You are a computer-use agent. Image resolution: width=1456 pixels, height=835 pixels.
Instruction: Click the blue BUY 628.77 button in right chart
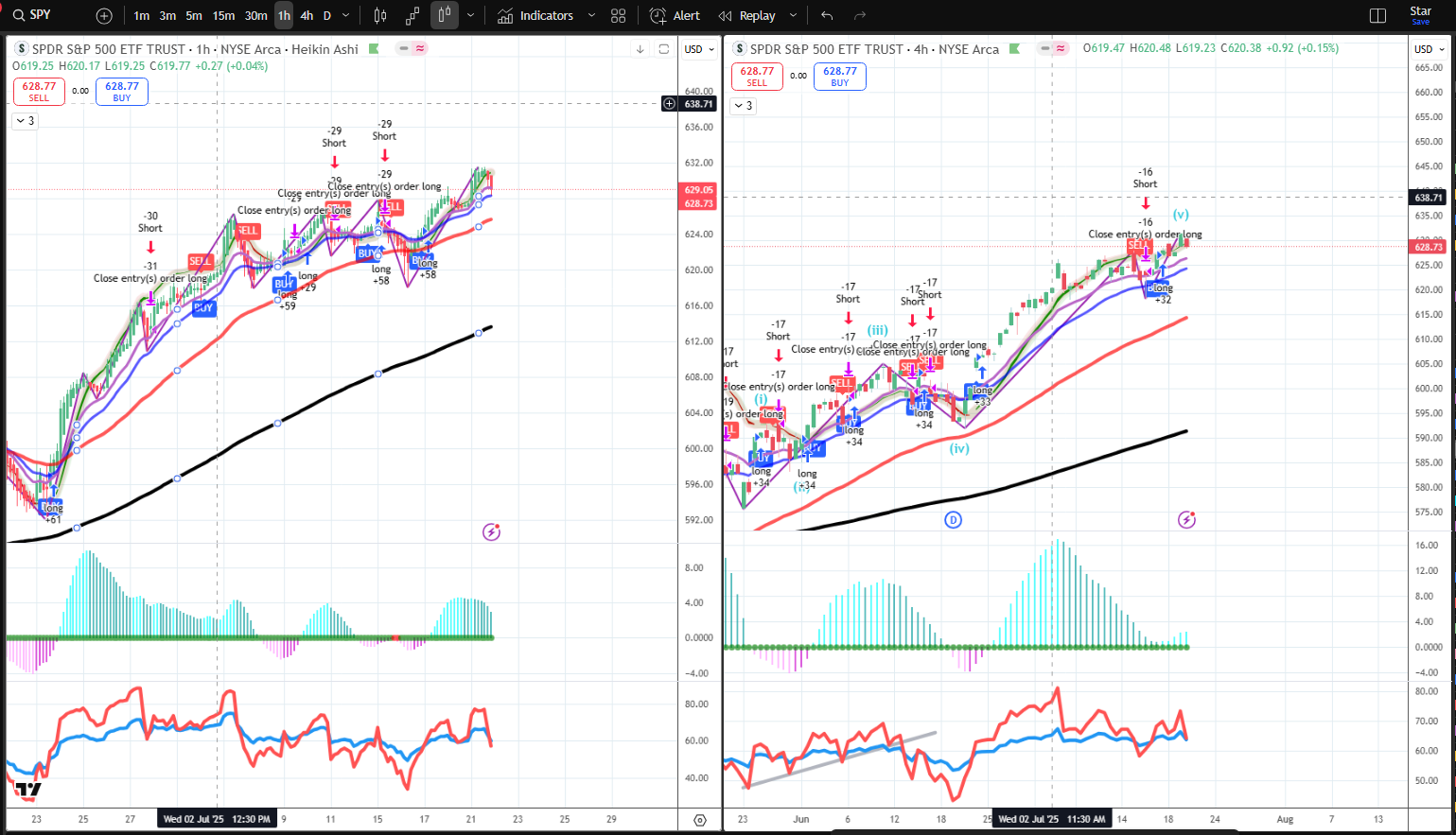(x=840, y=77)
